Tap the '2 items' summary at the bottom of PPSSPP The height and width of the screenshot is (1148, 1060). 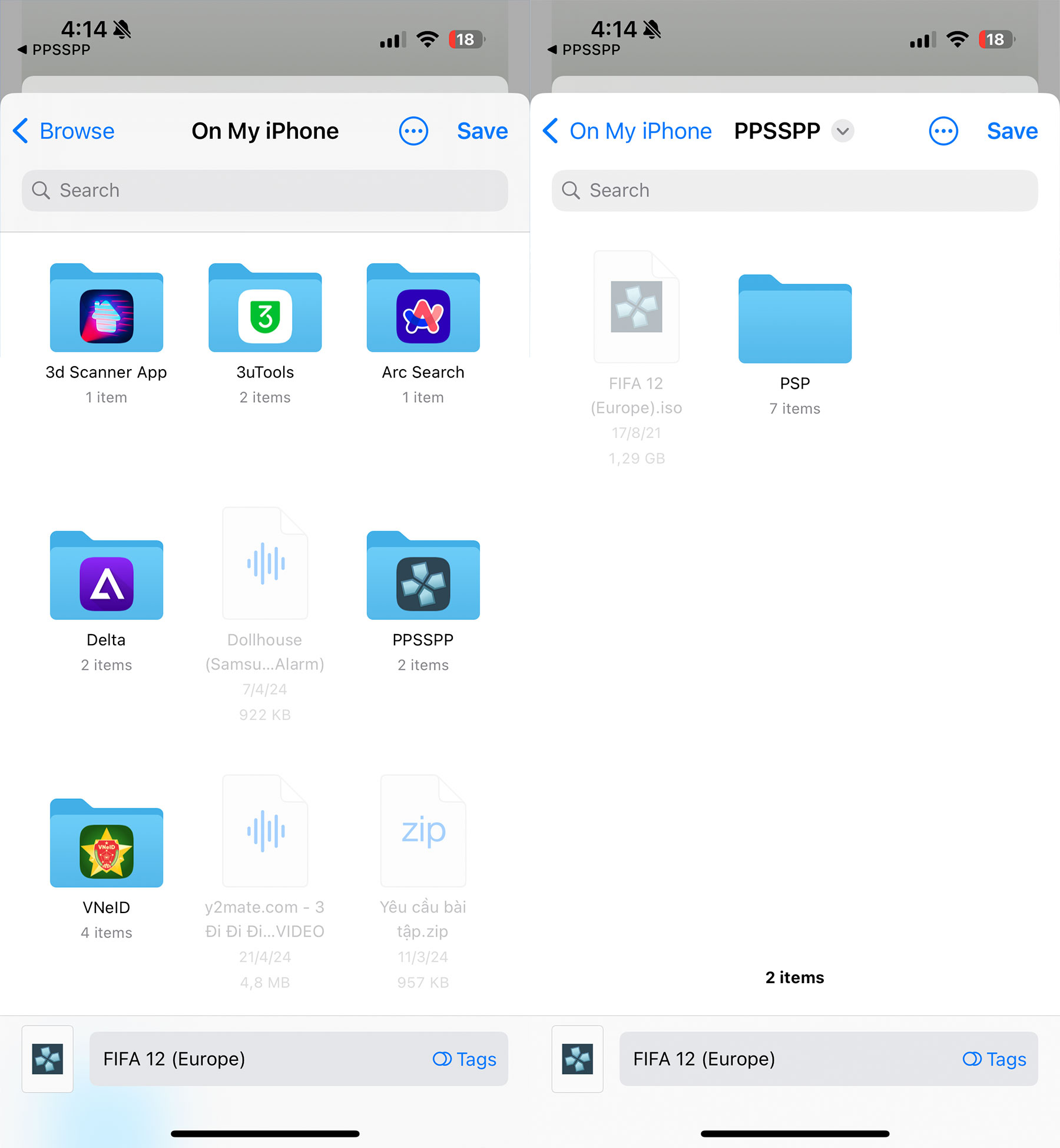[x=795, y=977]
